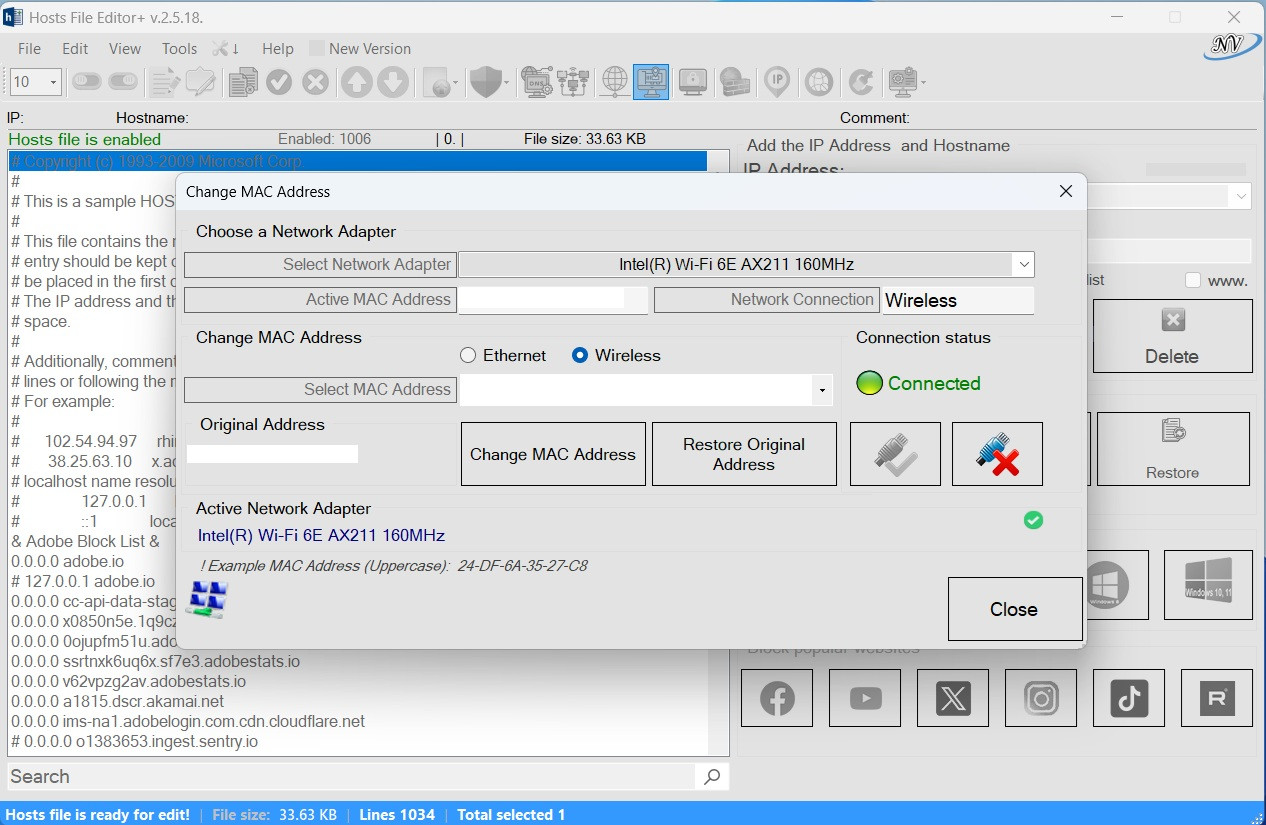Select the Wireless radio button

[579, 355]
